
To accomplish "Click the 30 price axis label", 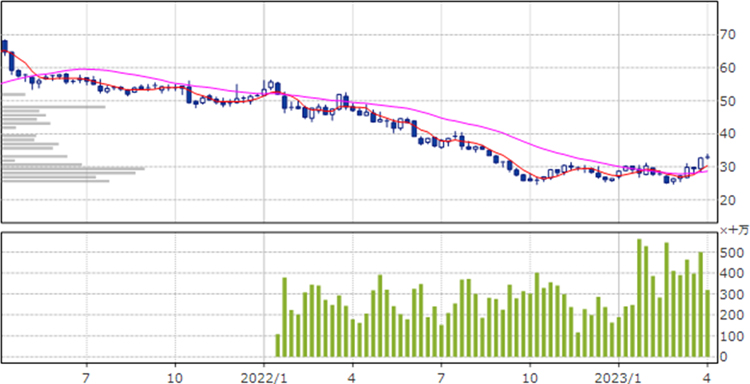I will (728, 167).
